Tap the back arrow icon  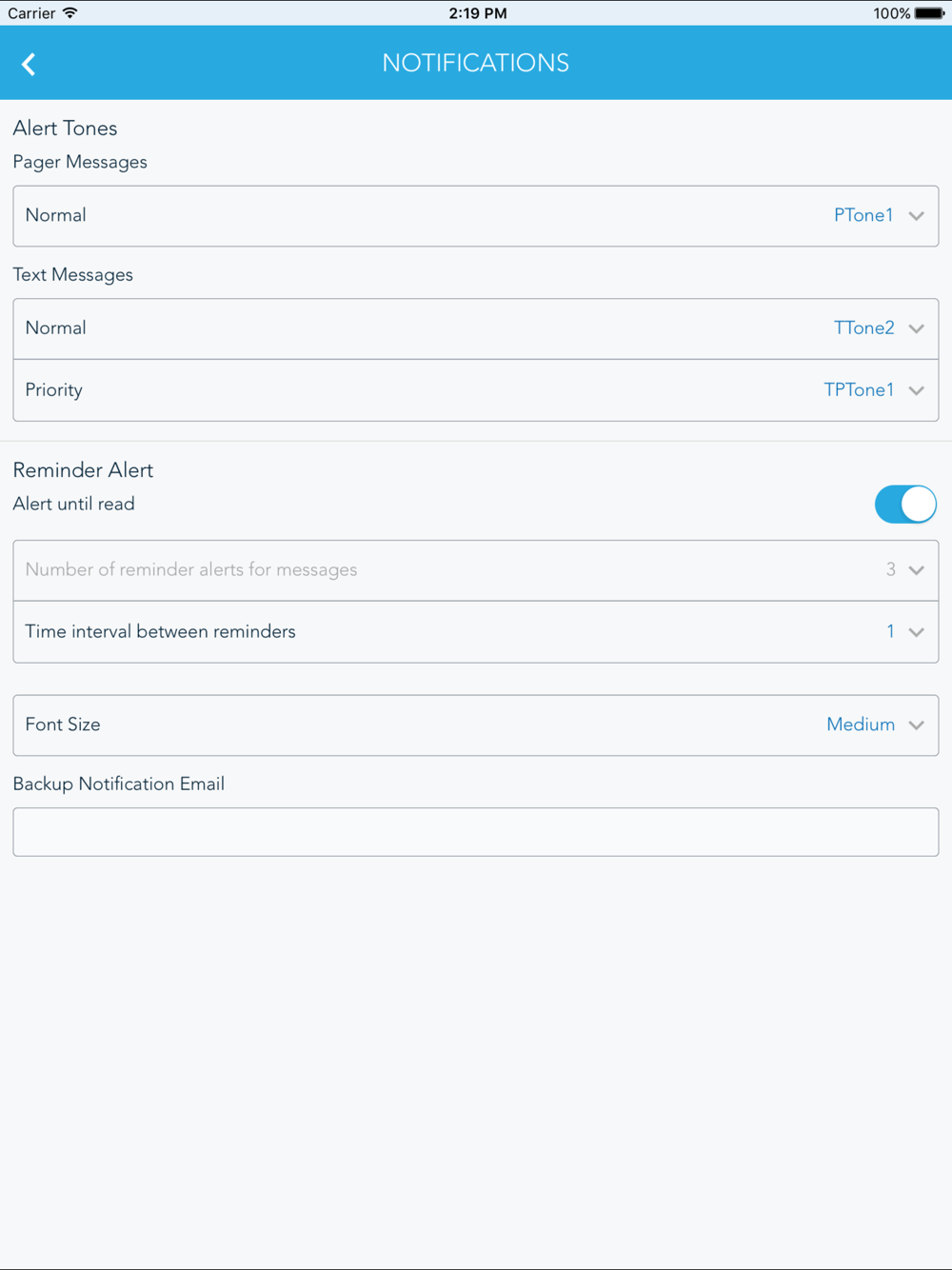29,64
